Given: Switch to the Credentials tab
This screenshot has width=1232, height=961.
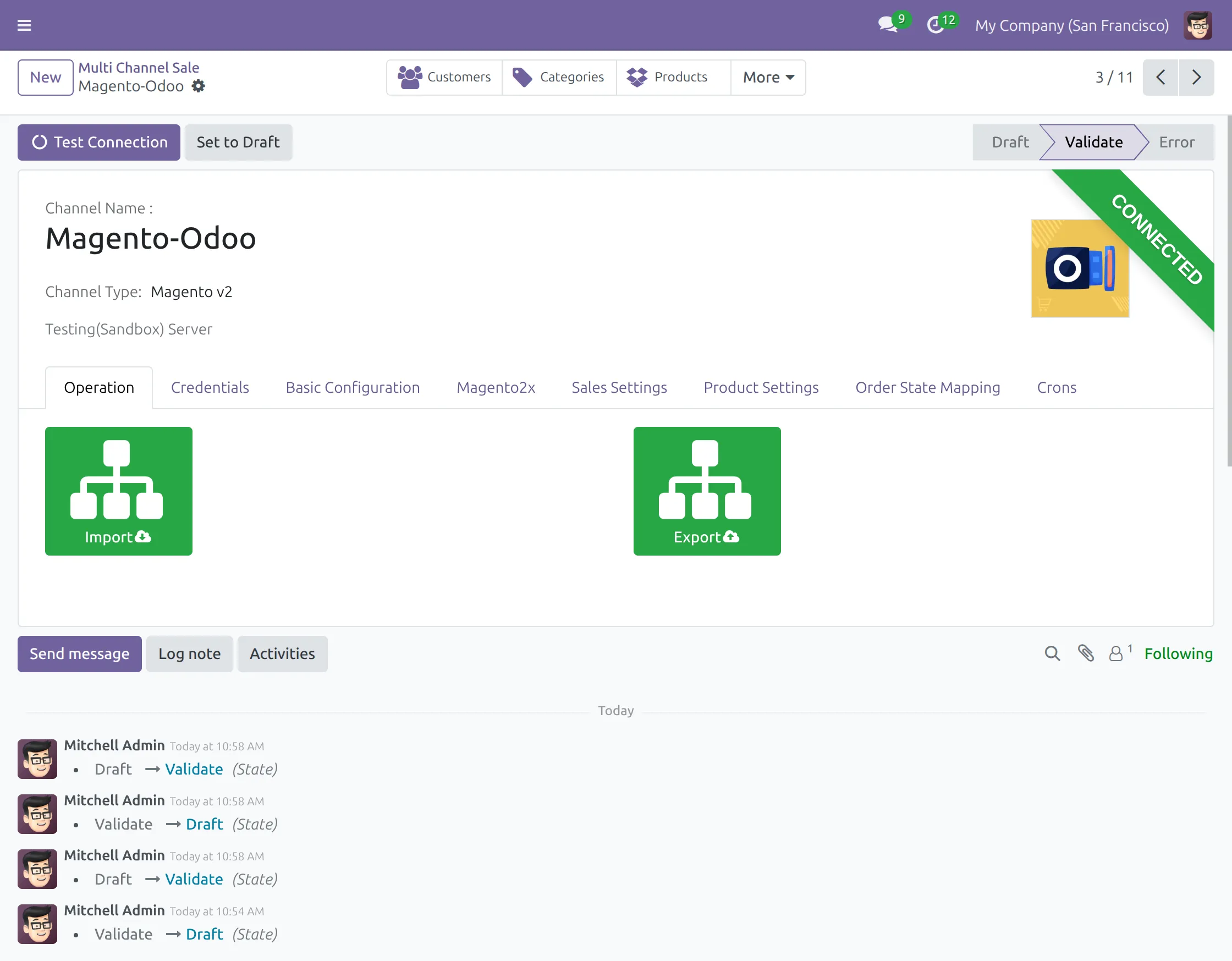Looking at the screenshot, I should tap(210, 388).
